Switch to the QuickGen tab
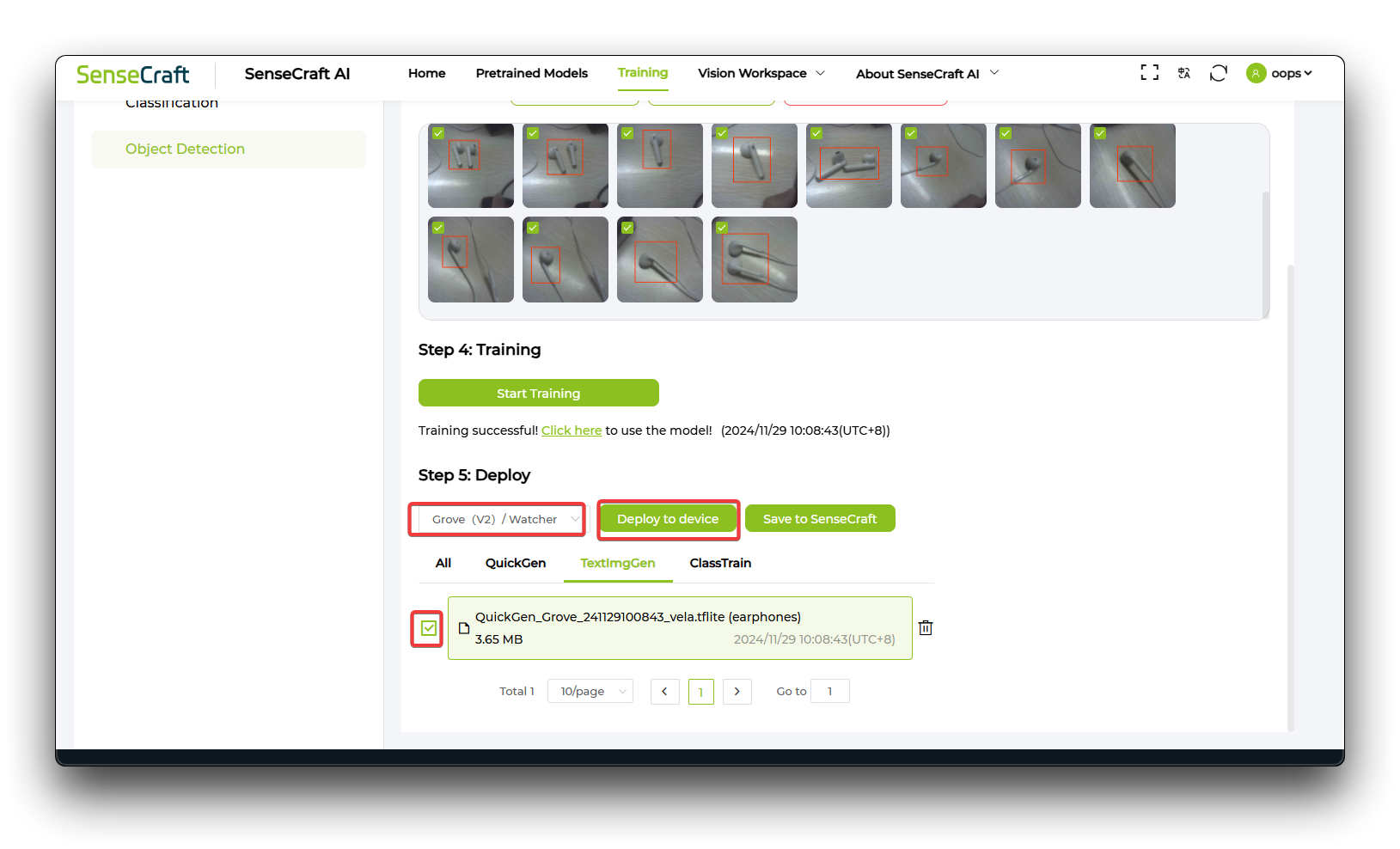 pos(515,563)
